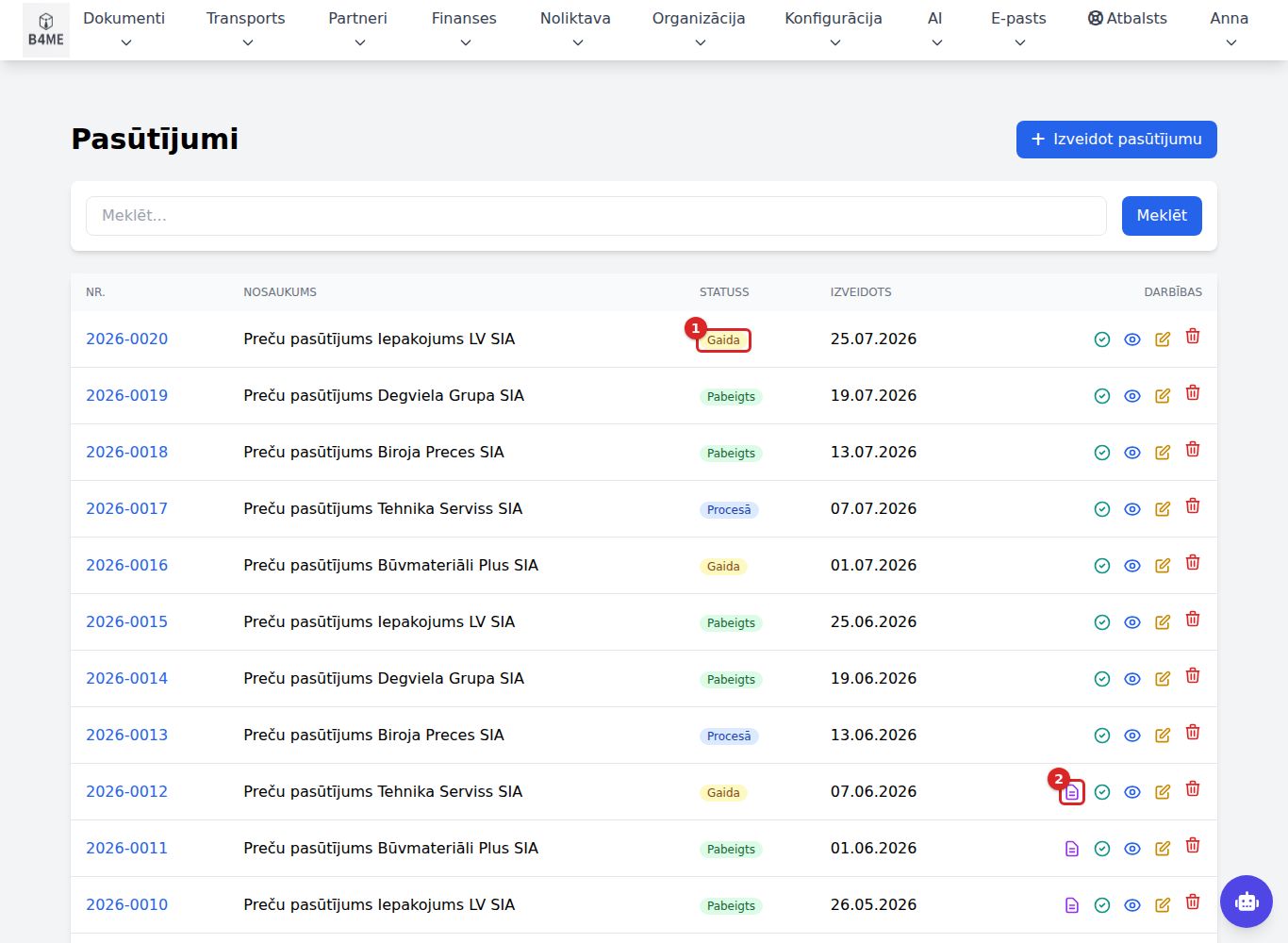Open the Atbalsts support link

[1128, 18]
